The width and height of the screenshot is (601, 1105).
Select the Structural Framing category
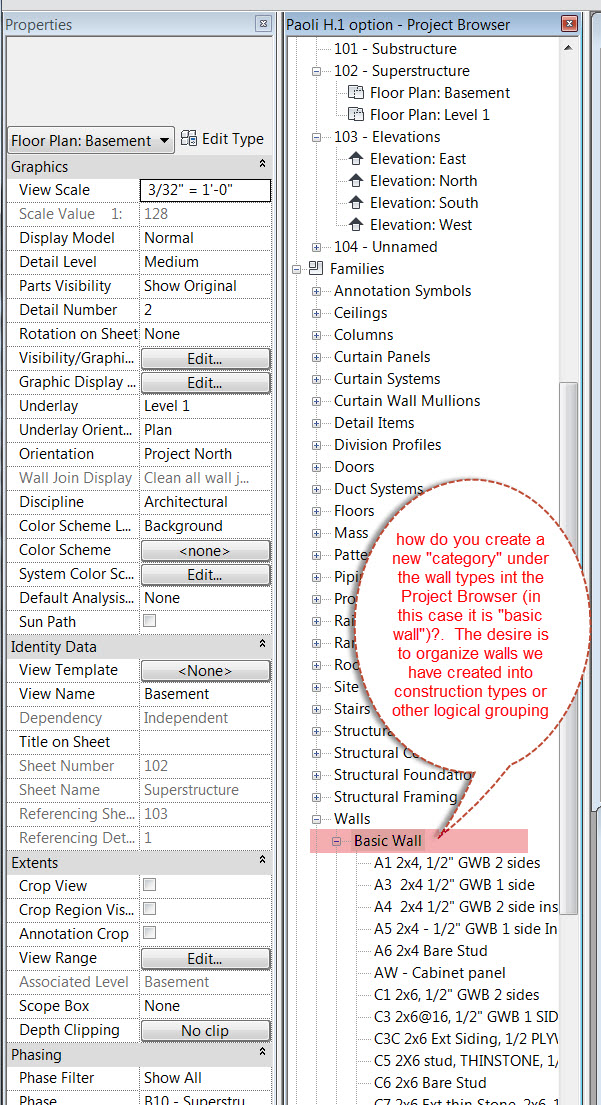[395, 797]
